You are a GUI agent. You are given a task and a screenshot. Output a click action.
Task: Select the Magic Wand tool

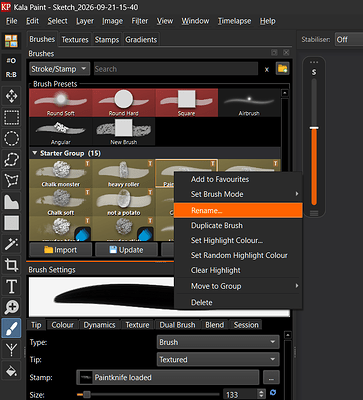[12, 244]
